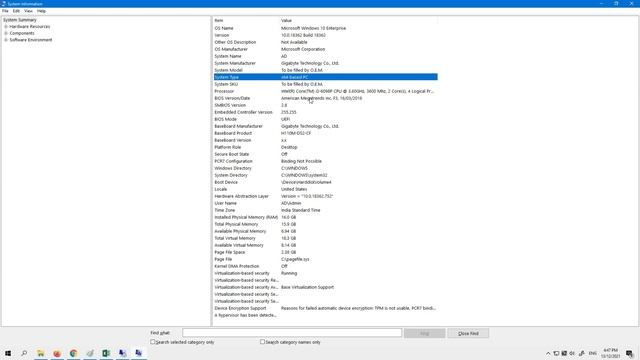Select the Kernel DMA Protection row

325,266
